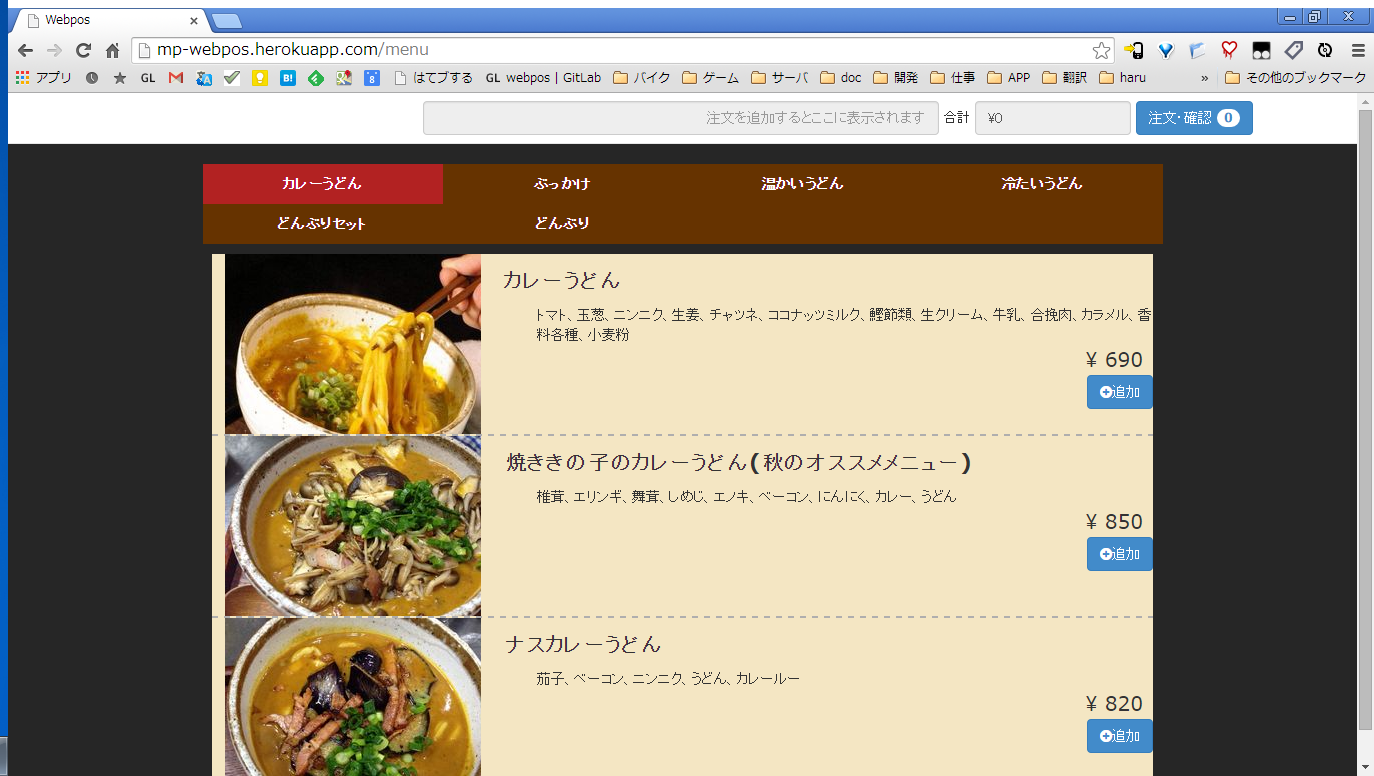Expand the ゲーム bookmark folder
Image resolution: width=1374 pixels, height=776 pixels.
coord(710,77)
